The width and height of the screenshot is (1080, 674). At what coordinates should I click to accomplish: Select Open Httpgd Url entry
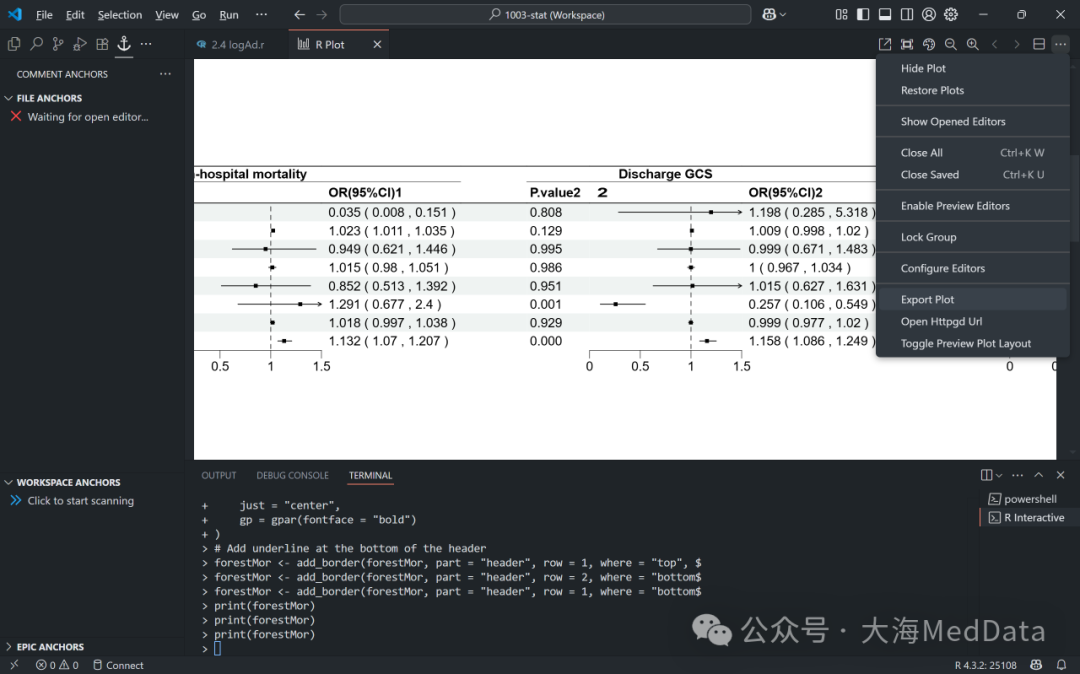973,321
